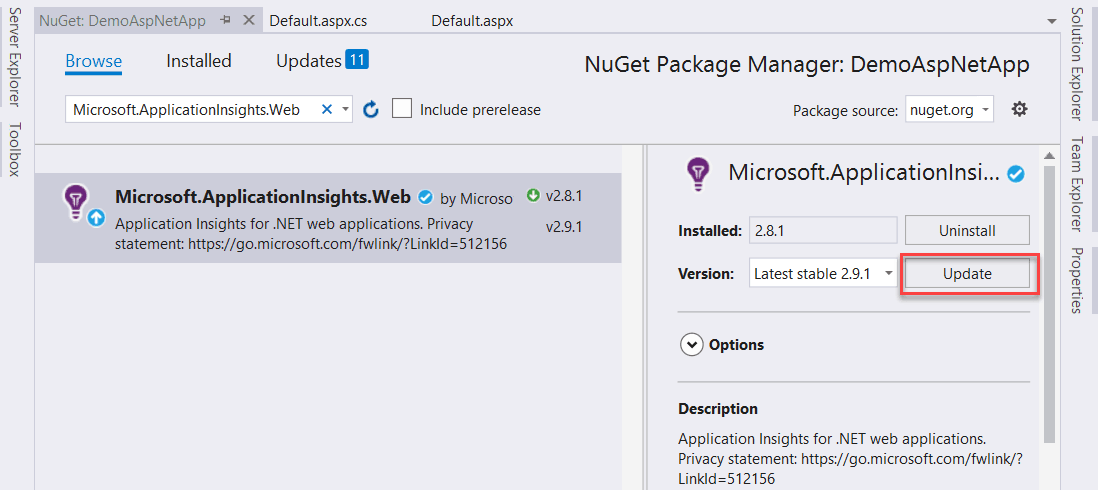Click the privacy statement URL in details description
1098x490 pixels.
pos(851,469)
